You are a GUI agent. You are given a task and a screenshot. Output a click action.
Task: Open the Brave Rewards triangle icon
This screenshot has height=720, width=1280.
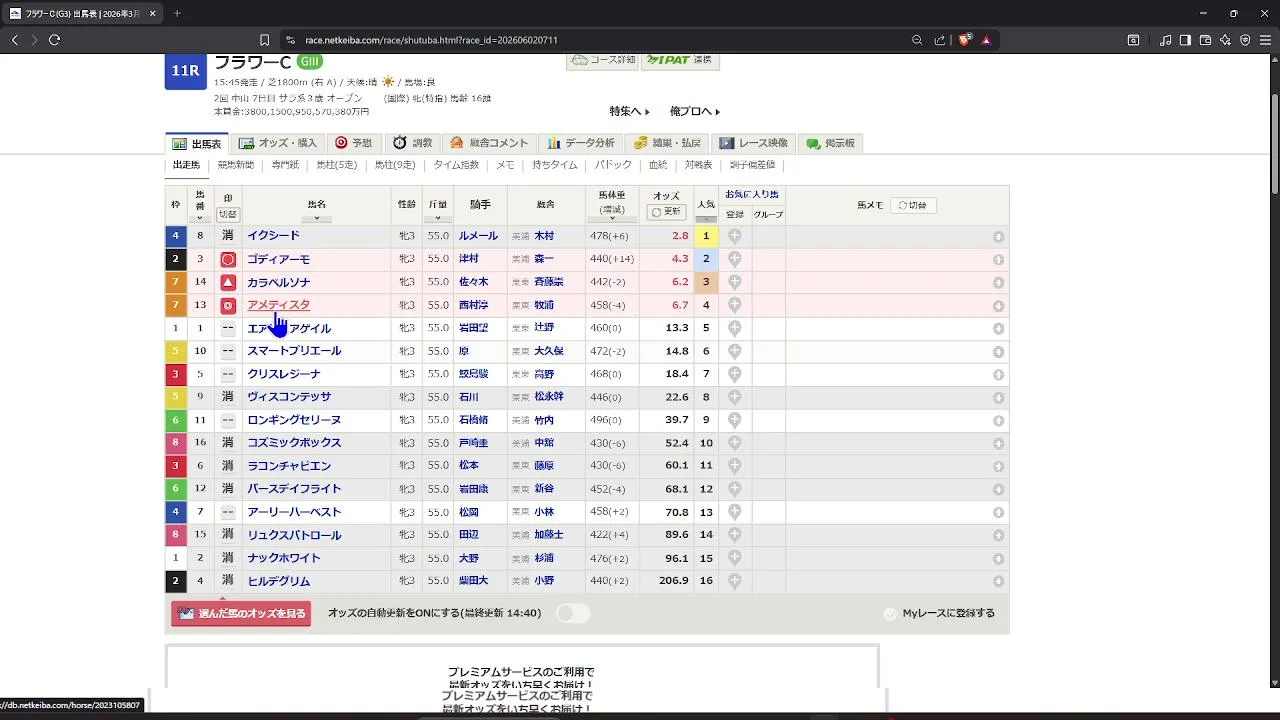click(x=986, y=40)
